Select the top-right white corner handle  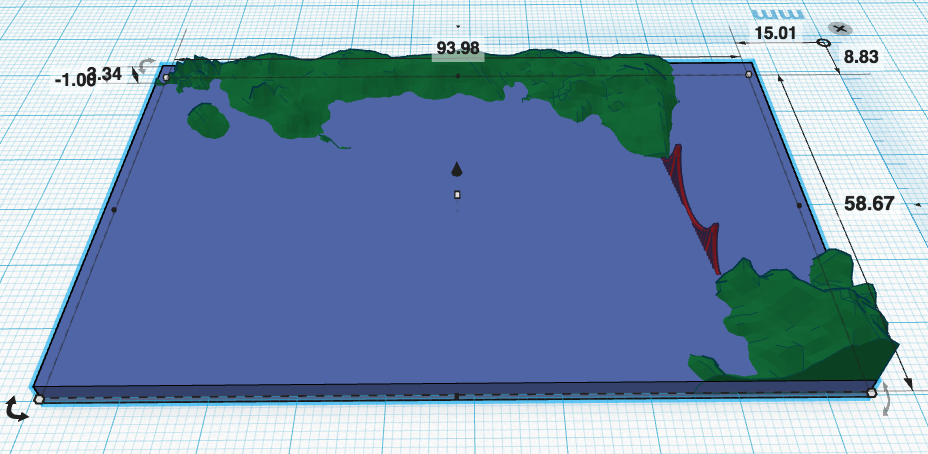pos(749,74)
